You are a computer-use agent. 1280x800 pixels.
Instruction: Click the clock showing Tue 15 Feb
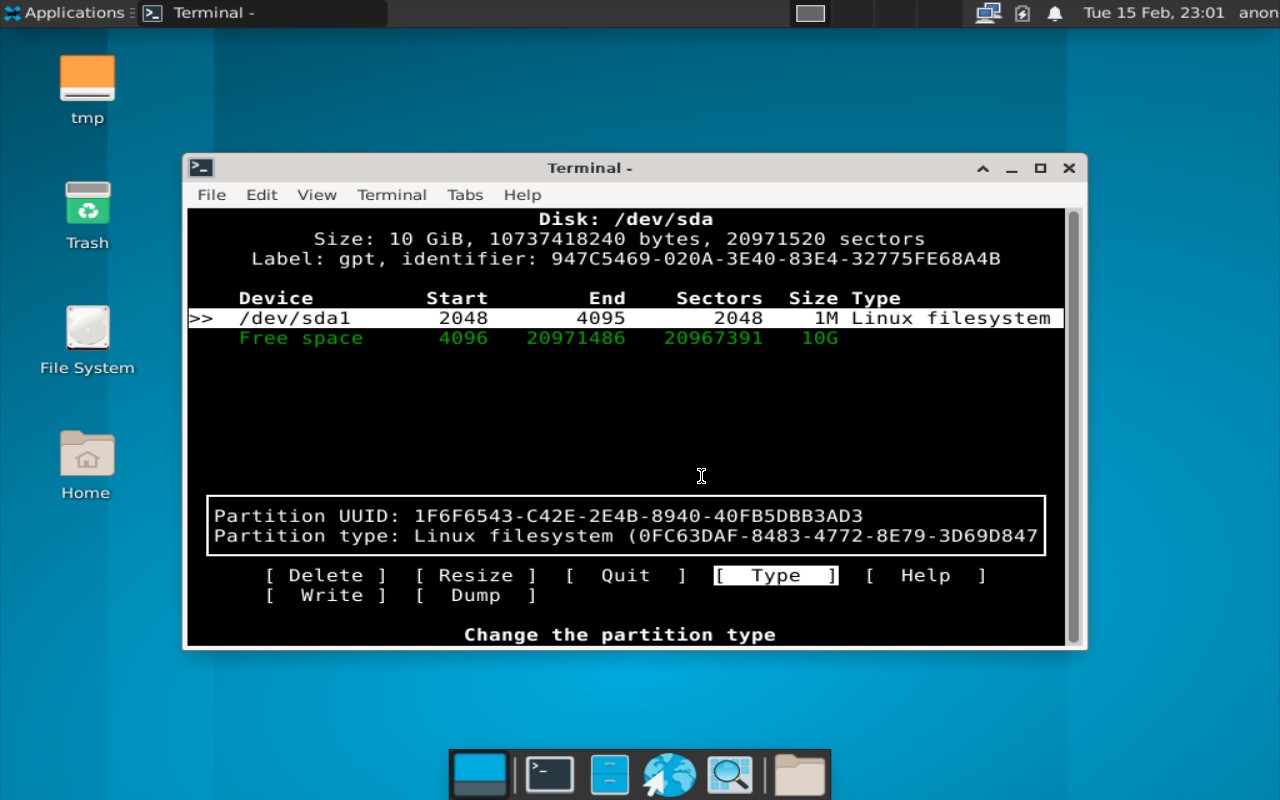(1154, 13)
